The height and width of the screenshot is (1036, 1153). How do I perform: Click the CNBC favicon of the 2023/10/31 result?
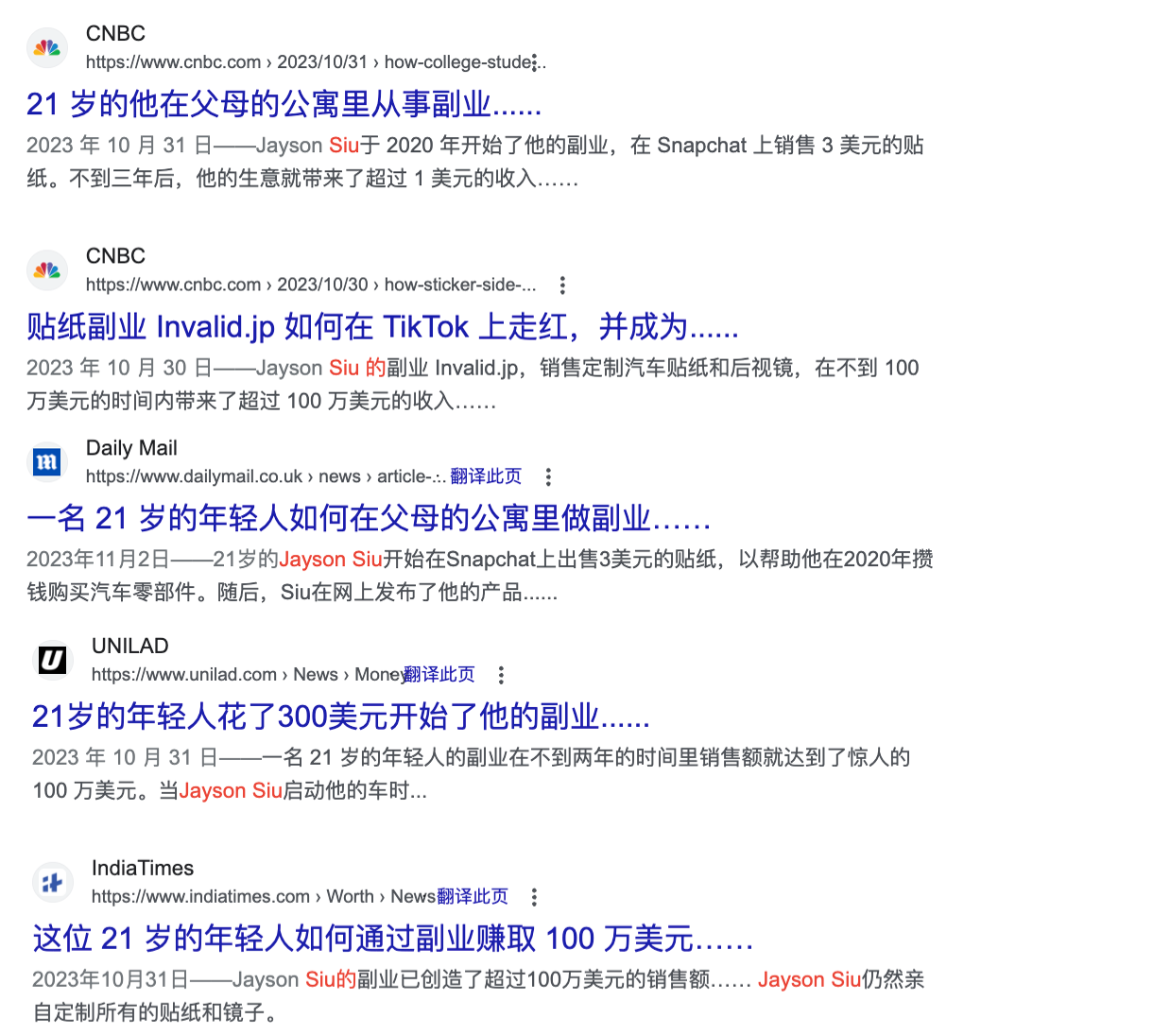(x=47, y=48)
